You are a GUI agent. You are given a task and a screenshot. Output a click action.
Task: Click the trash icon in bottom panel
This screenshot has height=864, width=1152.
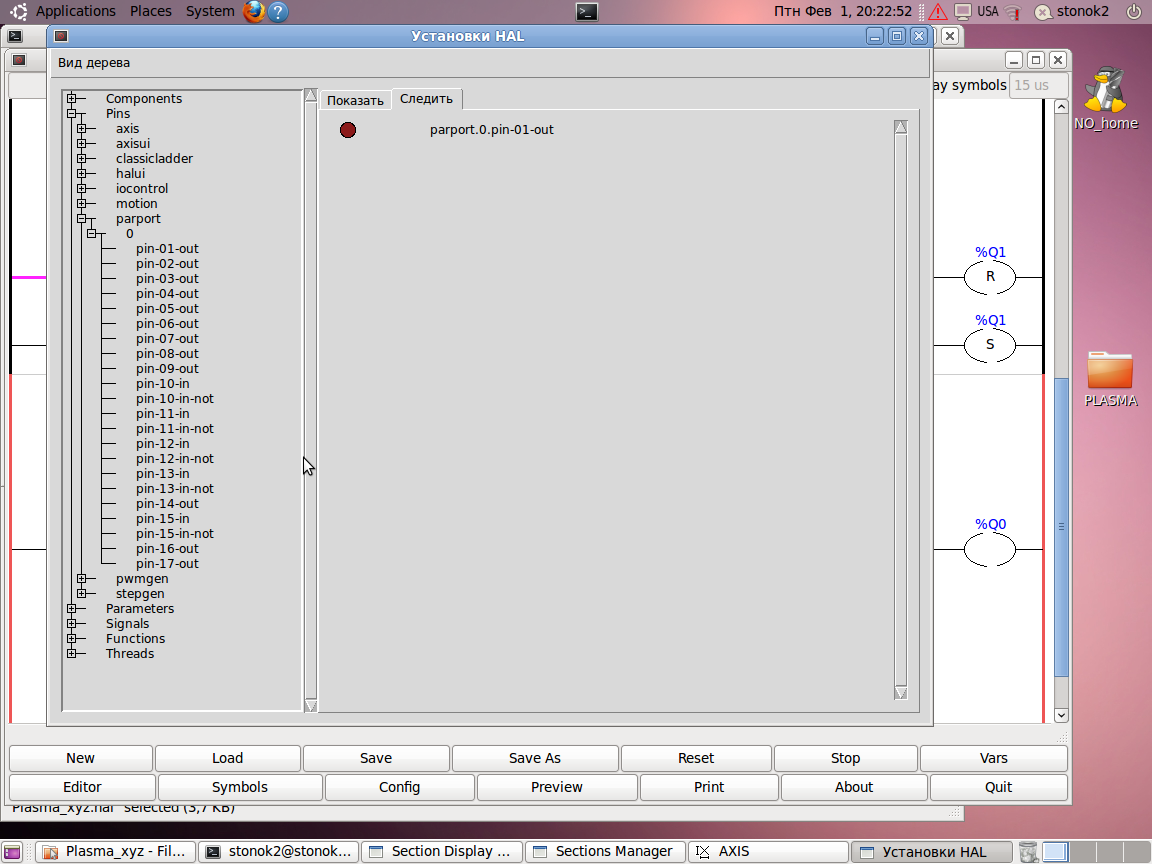click(1029, 852)
